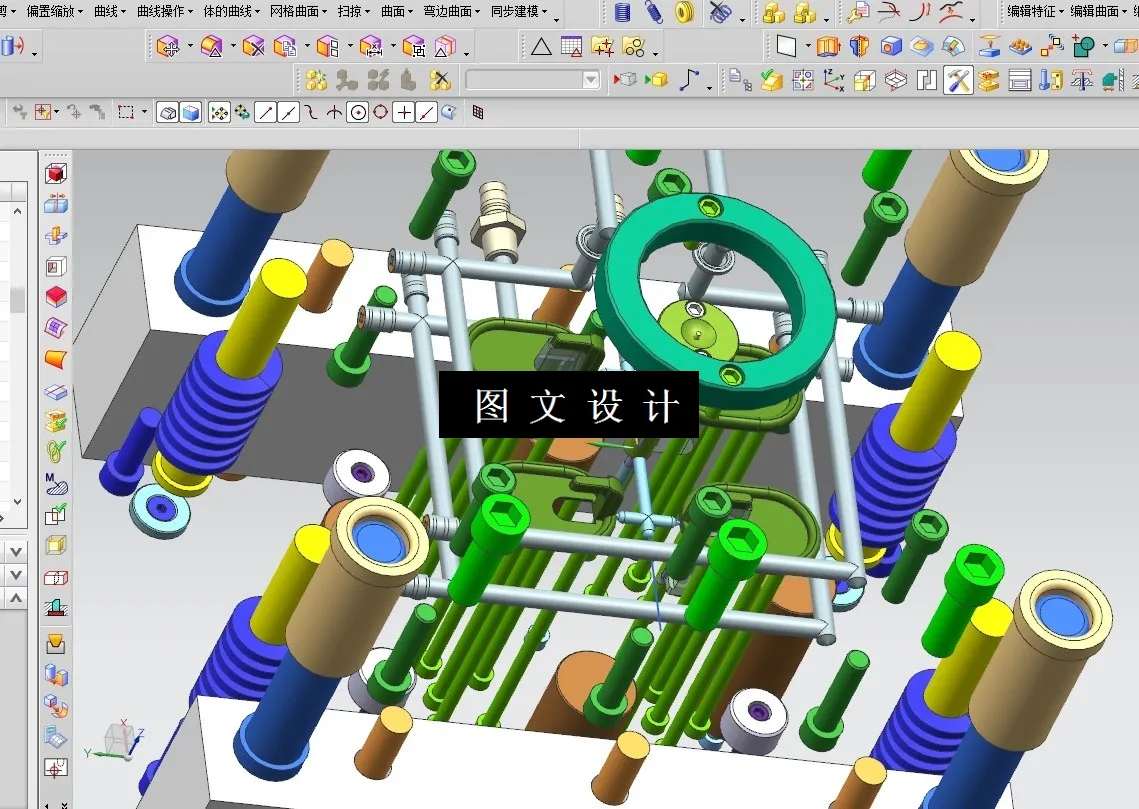This screenshot has width=1139, height=809.
Task: Open the injection mold tools hammer icon
Action: (x=957, y=77)
